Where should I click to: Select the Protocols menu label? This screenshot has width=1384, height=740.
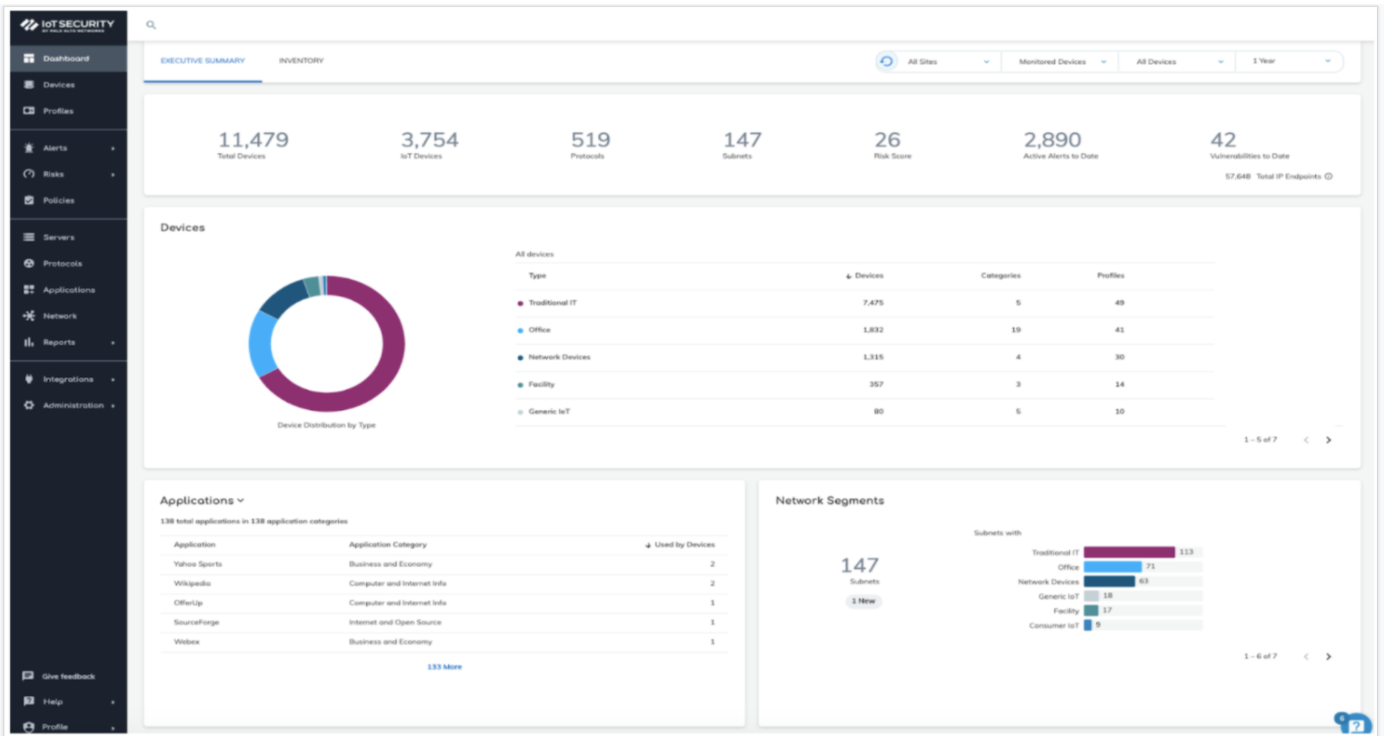pos(62,263)
